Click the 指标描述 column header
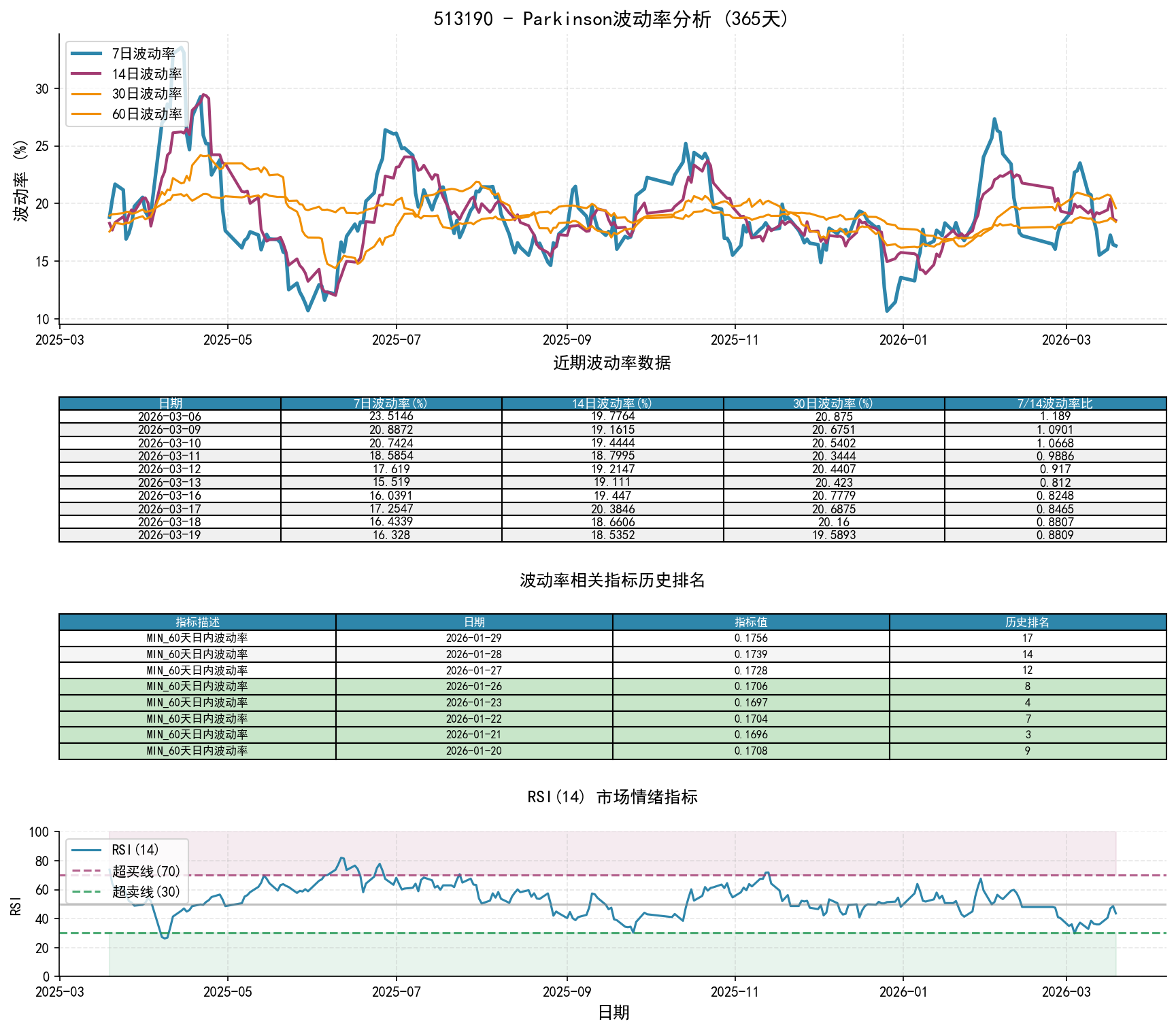 coord(197,622)
